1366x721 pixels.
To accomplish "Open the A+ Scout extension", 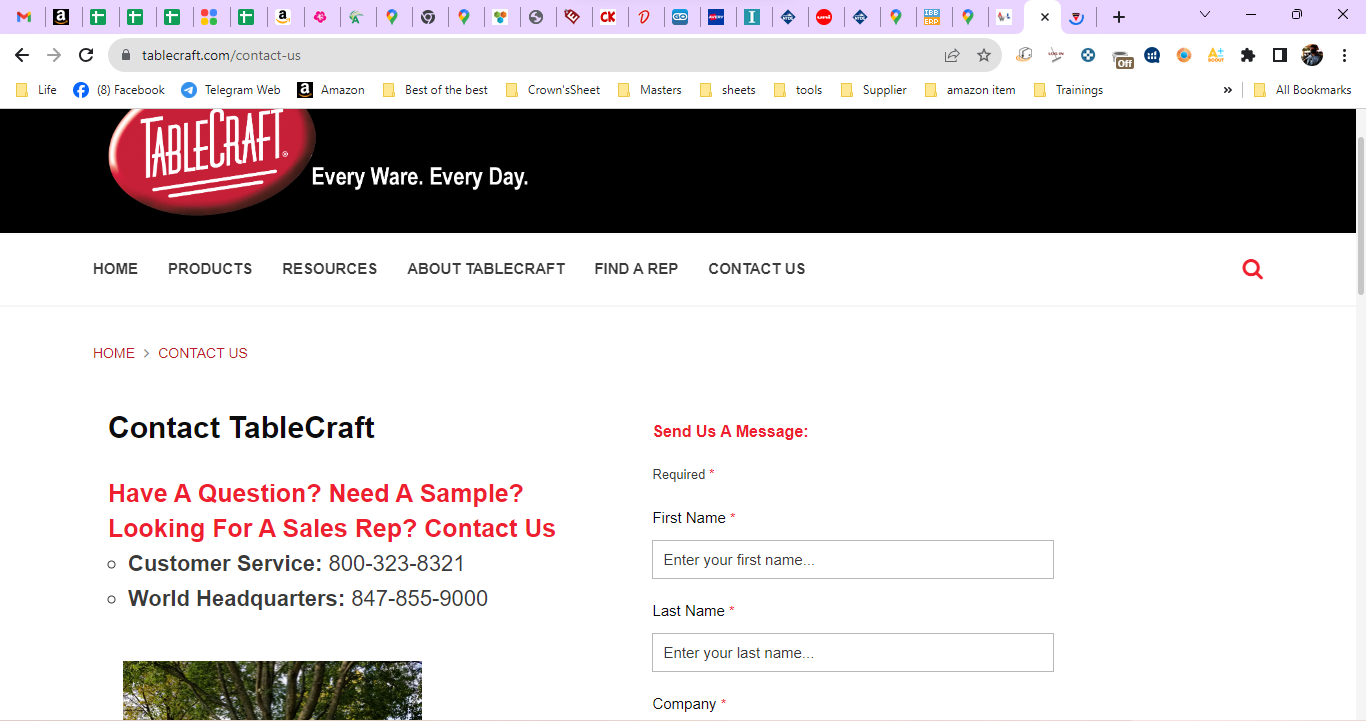I will point(1216,56).
